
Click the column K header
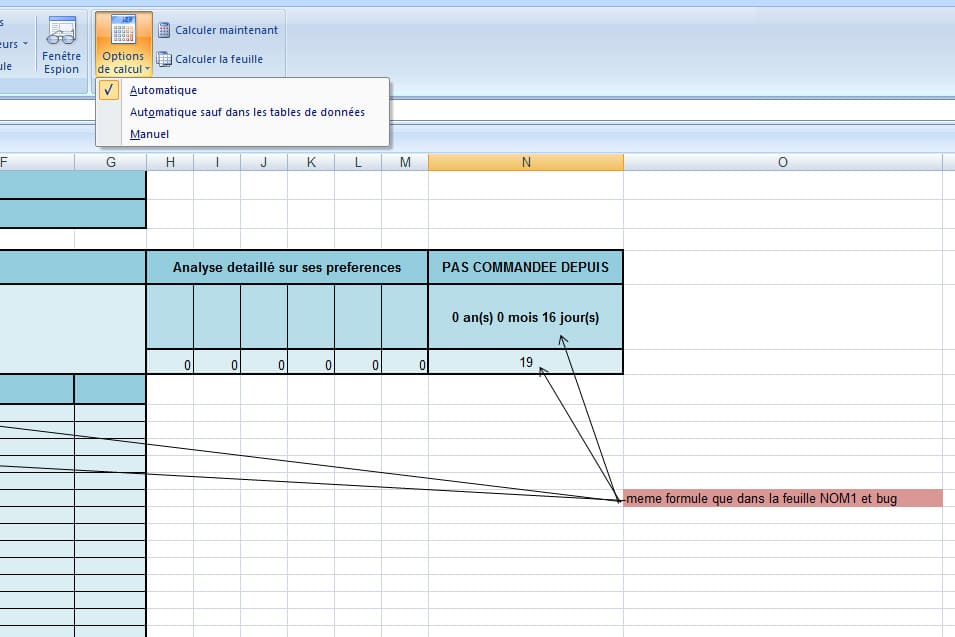tap(311, 162)
